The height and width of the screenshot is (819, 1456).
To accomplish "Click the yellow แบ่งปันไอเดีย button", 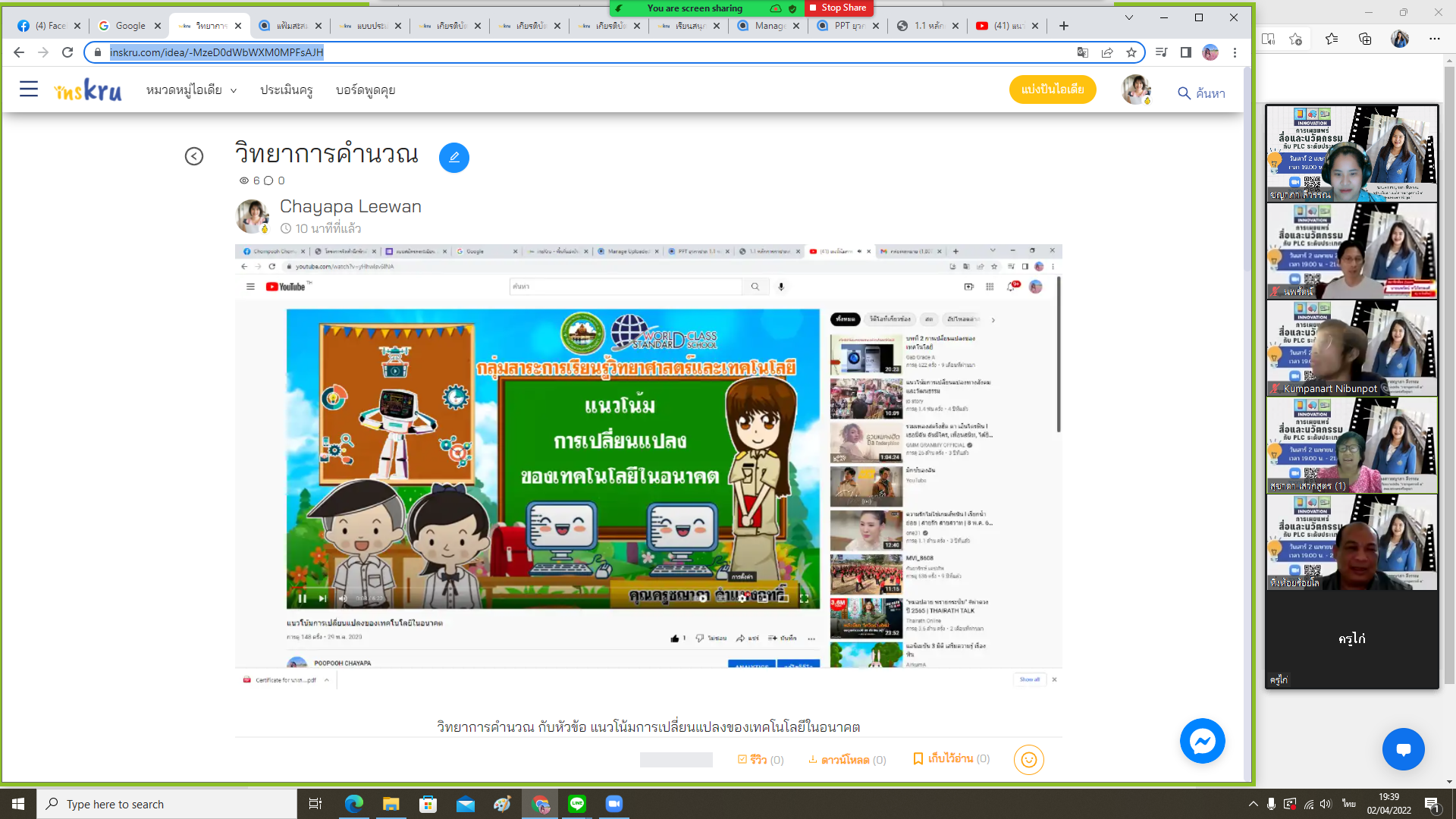I will point(1053,89).
